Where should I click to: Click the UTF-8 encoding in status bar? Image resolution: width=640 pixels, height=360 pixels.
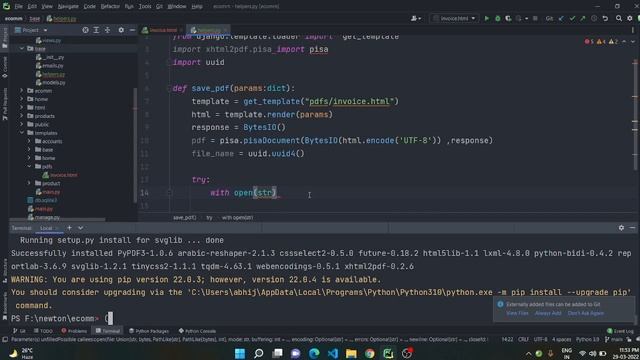pos(540,340)
